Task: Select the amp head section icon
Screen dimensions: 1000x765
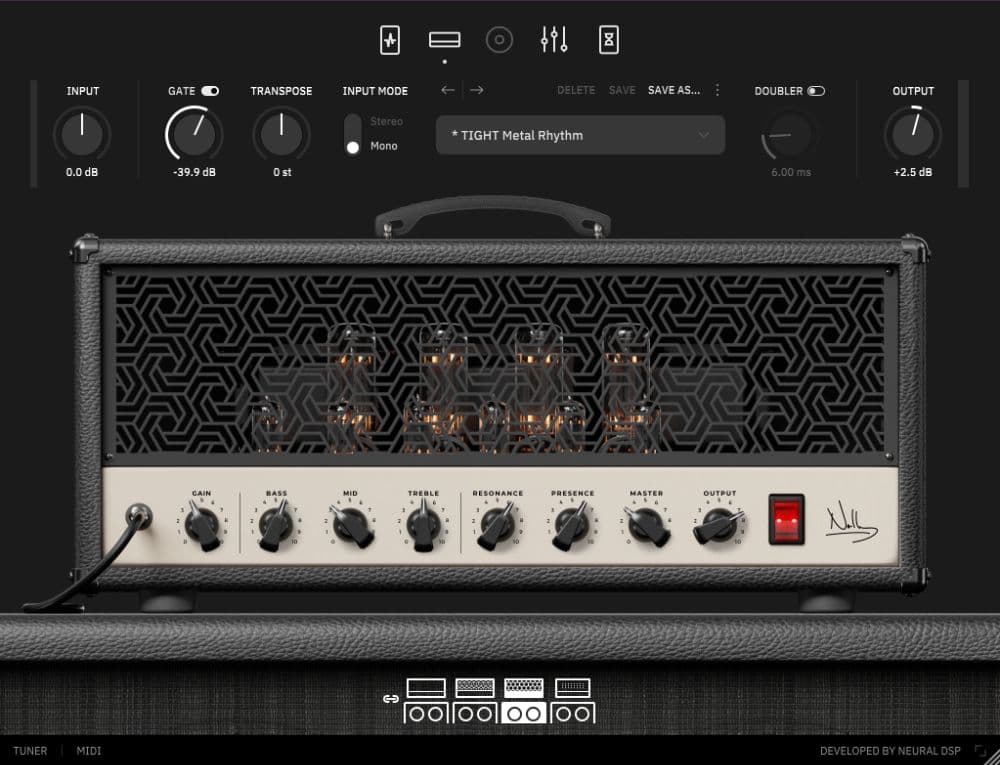Action: point(445,40)
